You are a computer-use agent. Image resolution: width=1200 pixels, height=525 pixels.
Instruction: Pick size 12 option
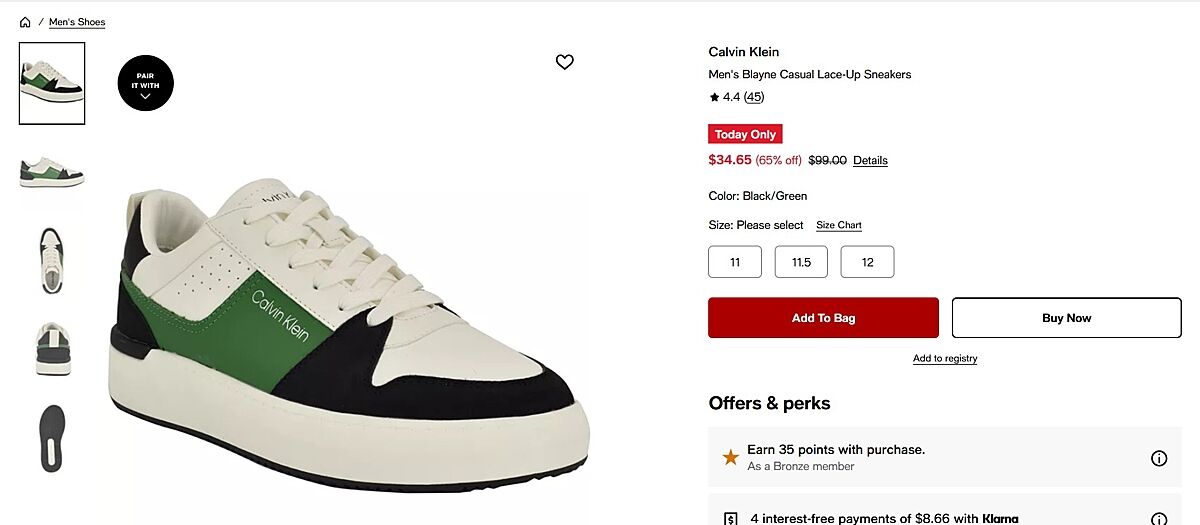pos(867,262)
